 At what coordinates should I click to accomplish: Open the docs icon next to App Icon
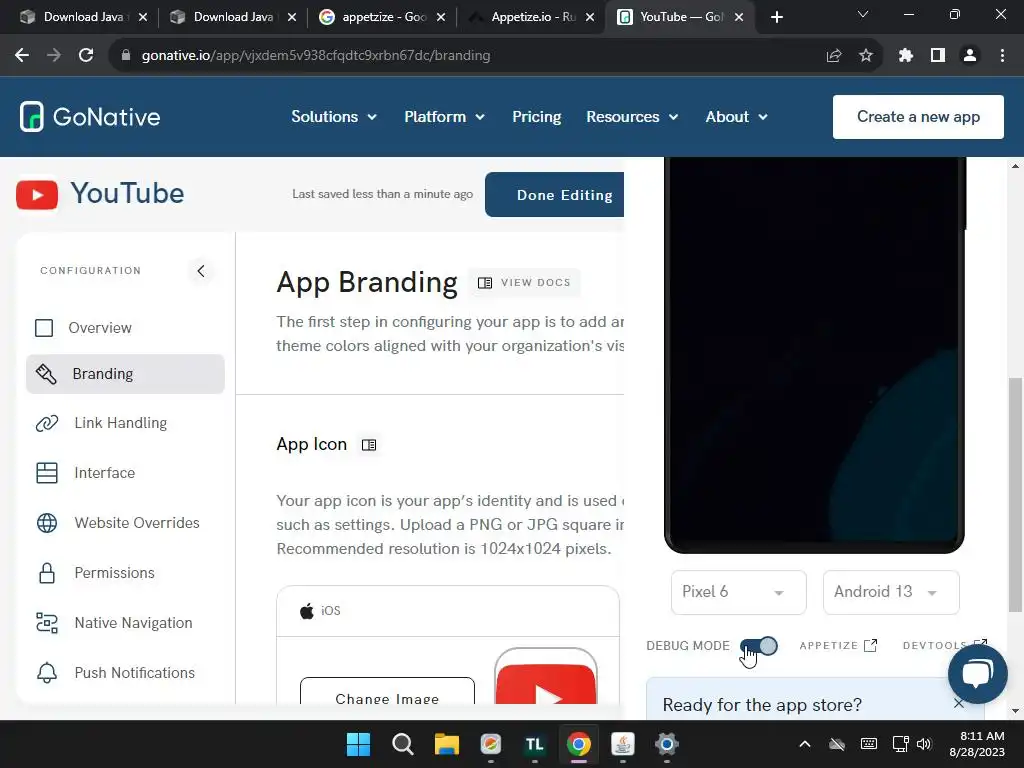click(369, 445)
